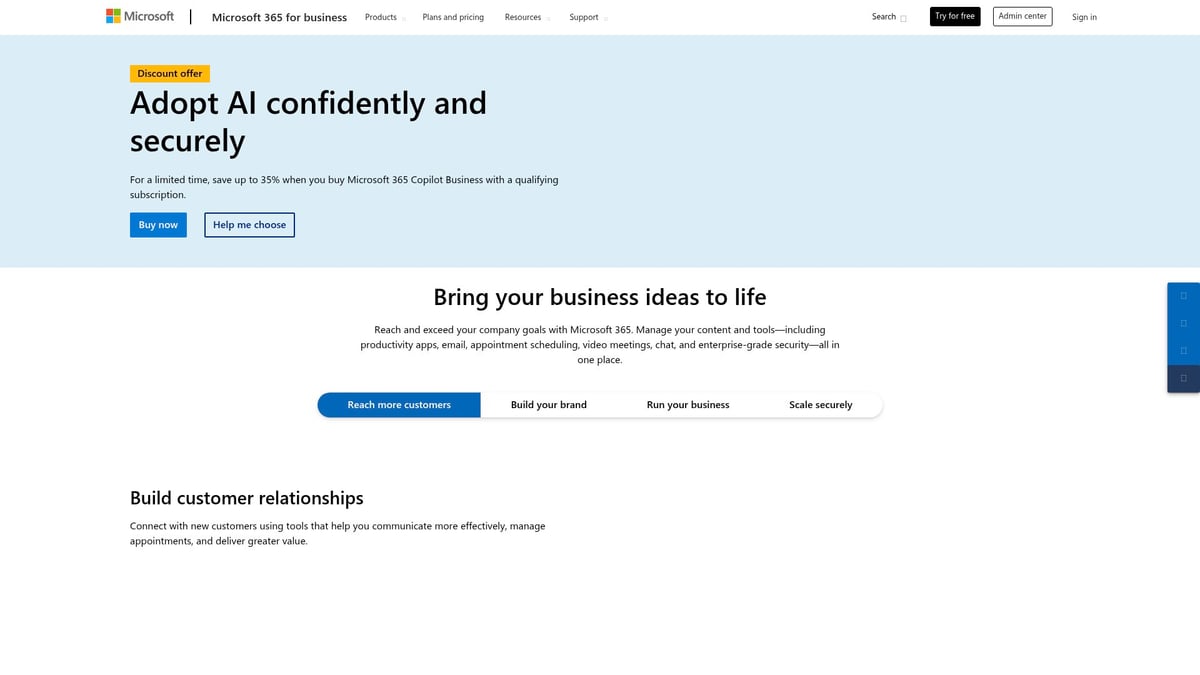Open the Run your business tab

[688, 404]
